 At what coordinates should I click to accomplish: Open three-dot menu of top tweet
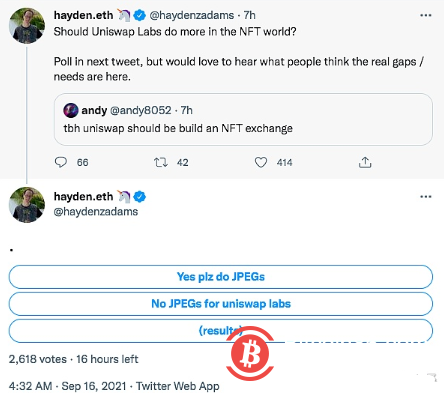point(426,15)
